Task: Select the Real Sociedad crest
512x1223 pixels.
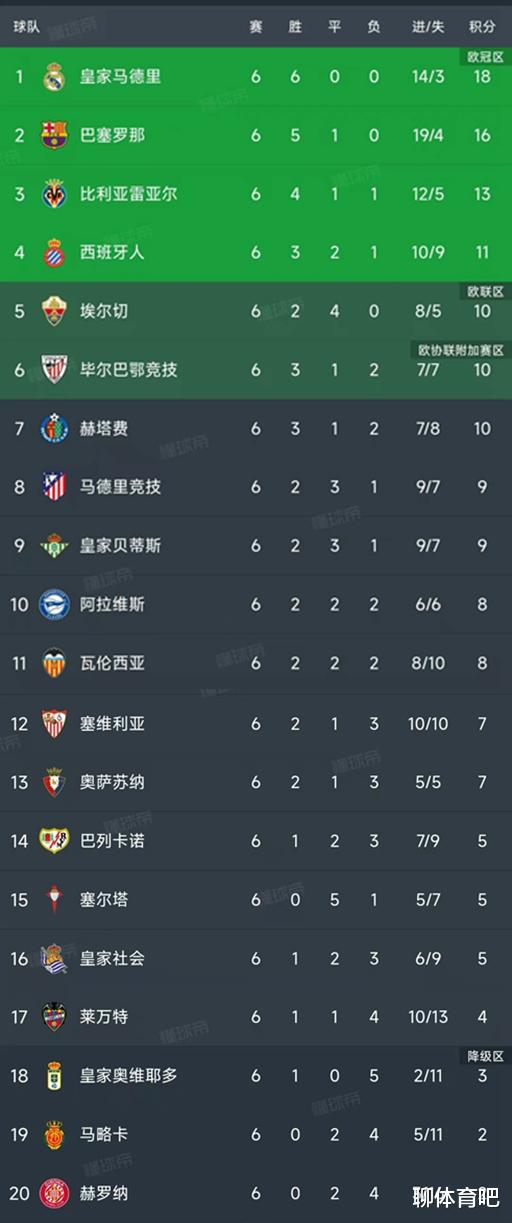Action: coord(54,958)
